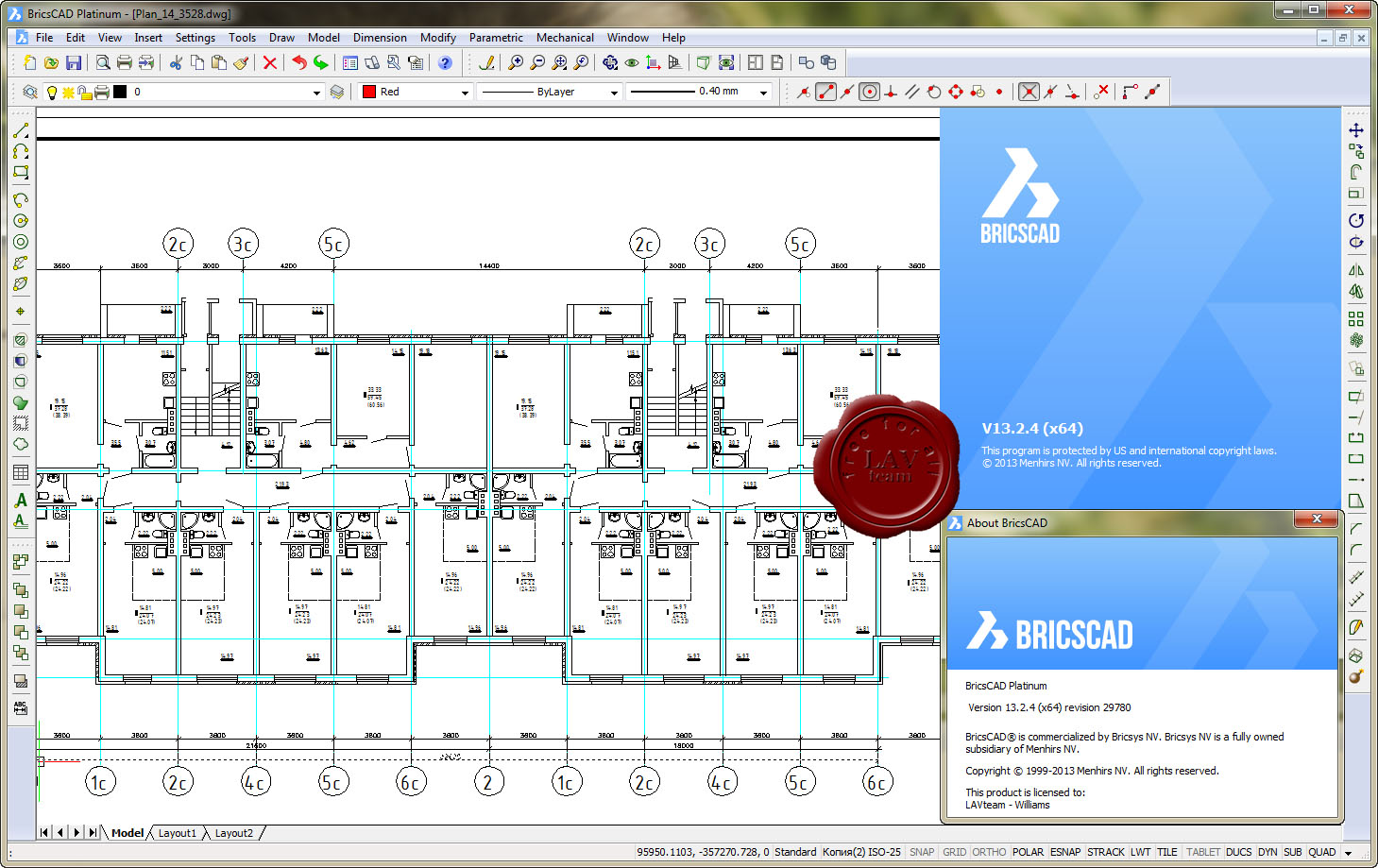Viewport: 1378px width, 868px height.
Task: Open the Red color dropdown
Action: click(x=465, y=93)
